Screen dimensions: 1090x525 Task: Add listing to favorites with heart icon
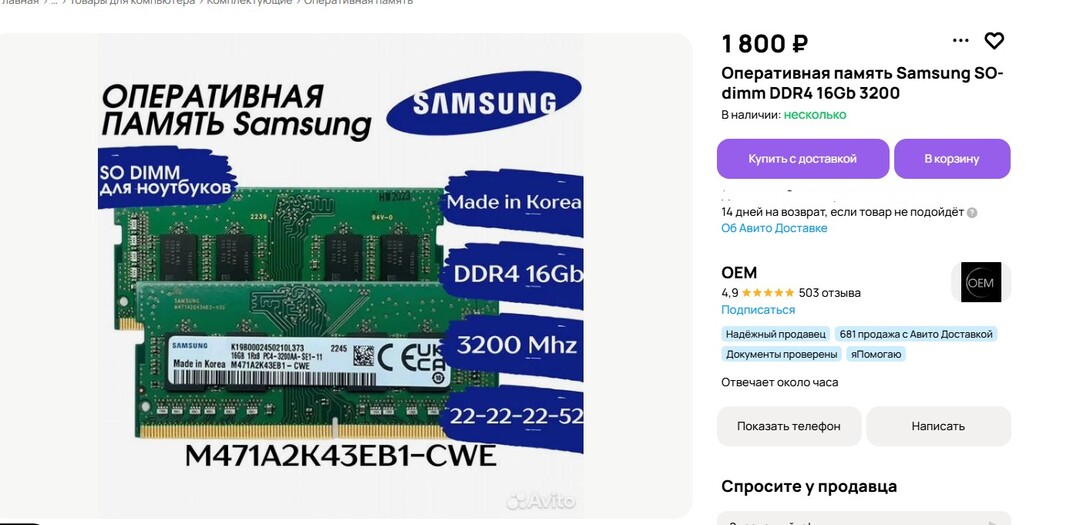pos(994,41)
